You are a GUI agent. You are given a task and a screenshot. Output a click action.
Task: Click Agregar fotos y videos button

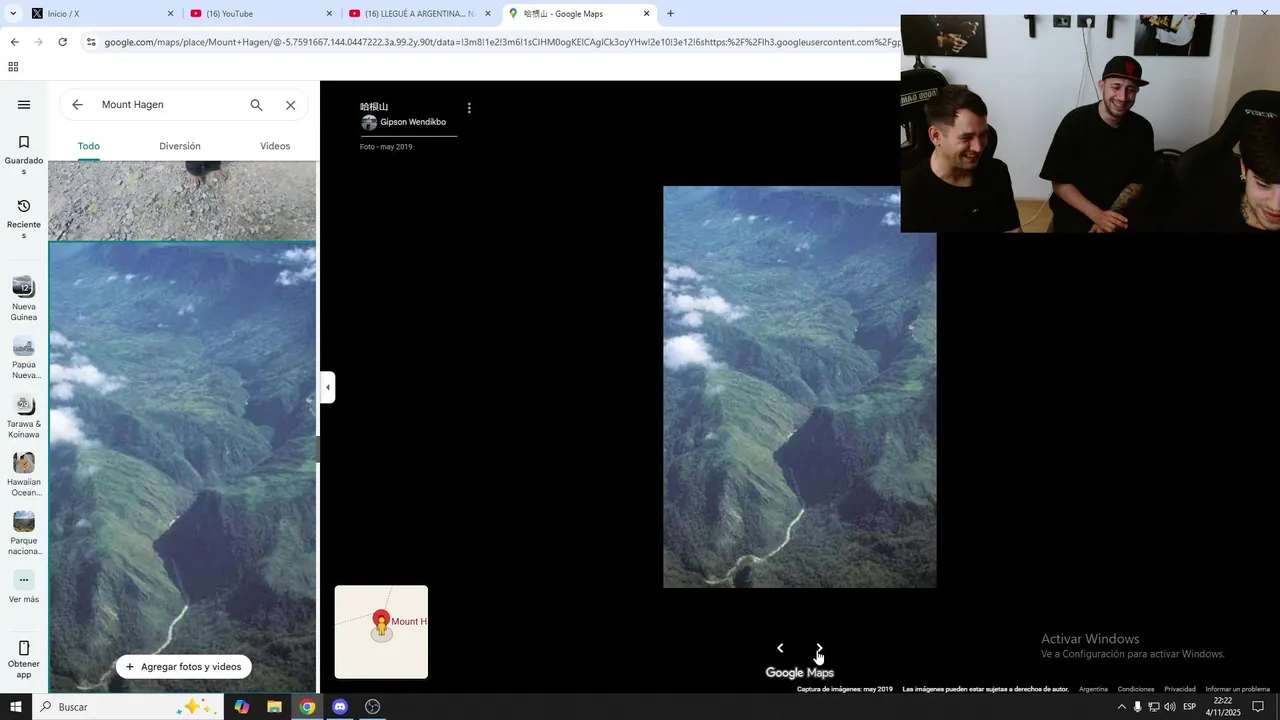(184, 667)
